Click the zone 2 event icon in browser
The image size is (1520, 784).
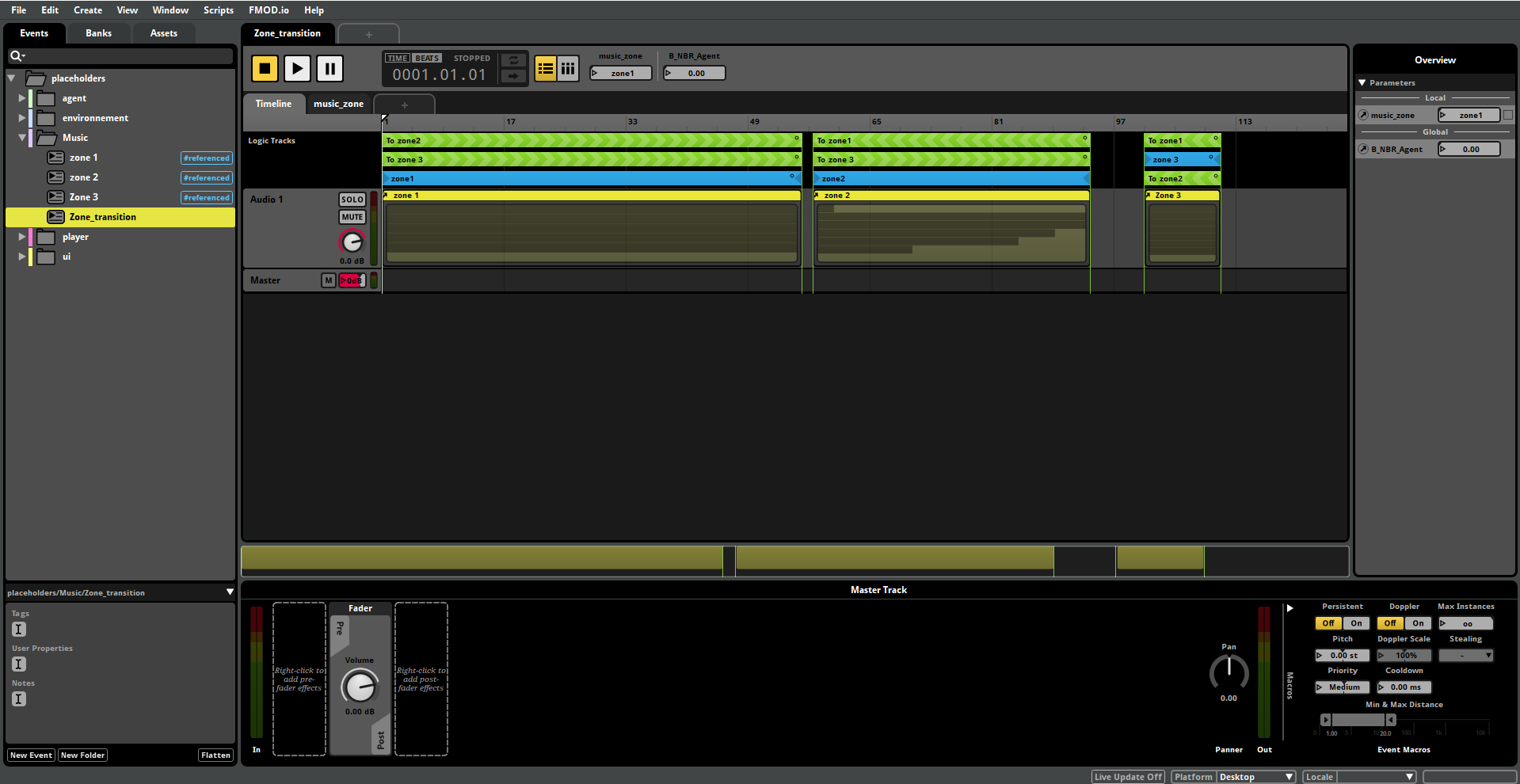click(x=55, y=177)
